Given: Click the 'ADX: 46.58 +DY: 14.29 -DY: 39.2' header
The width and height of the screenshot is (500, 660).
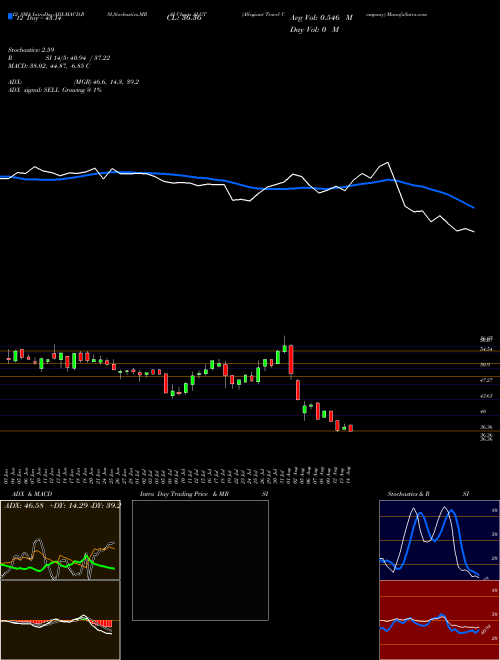Looking at the screenshot, I should coord(62,505).
